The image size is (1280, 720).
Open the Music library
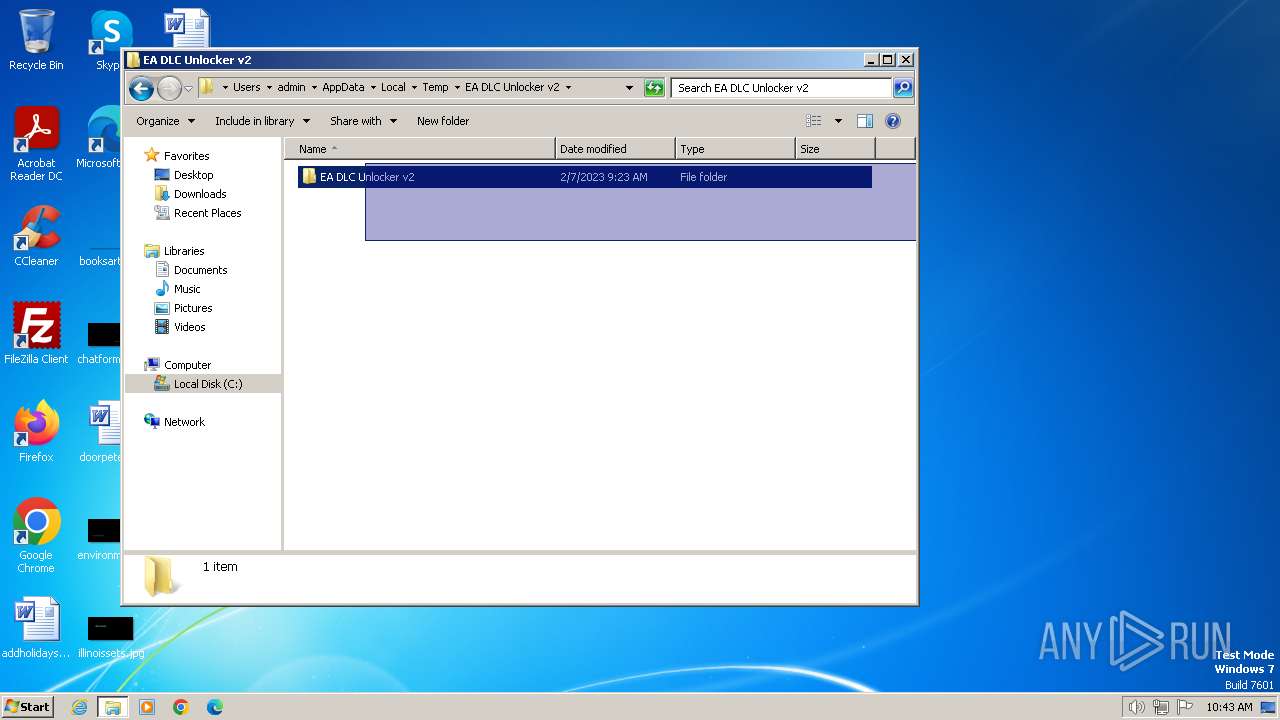tap(178, 289)
